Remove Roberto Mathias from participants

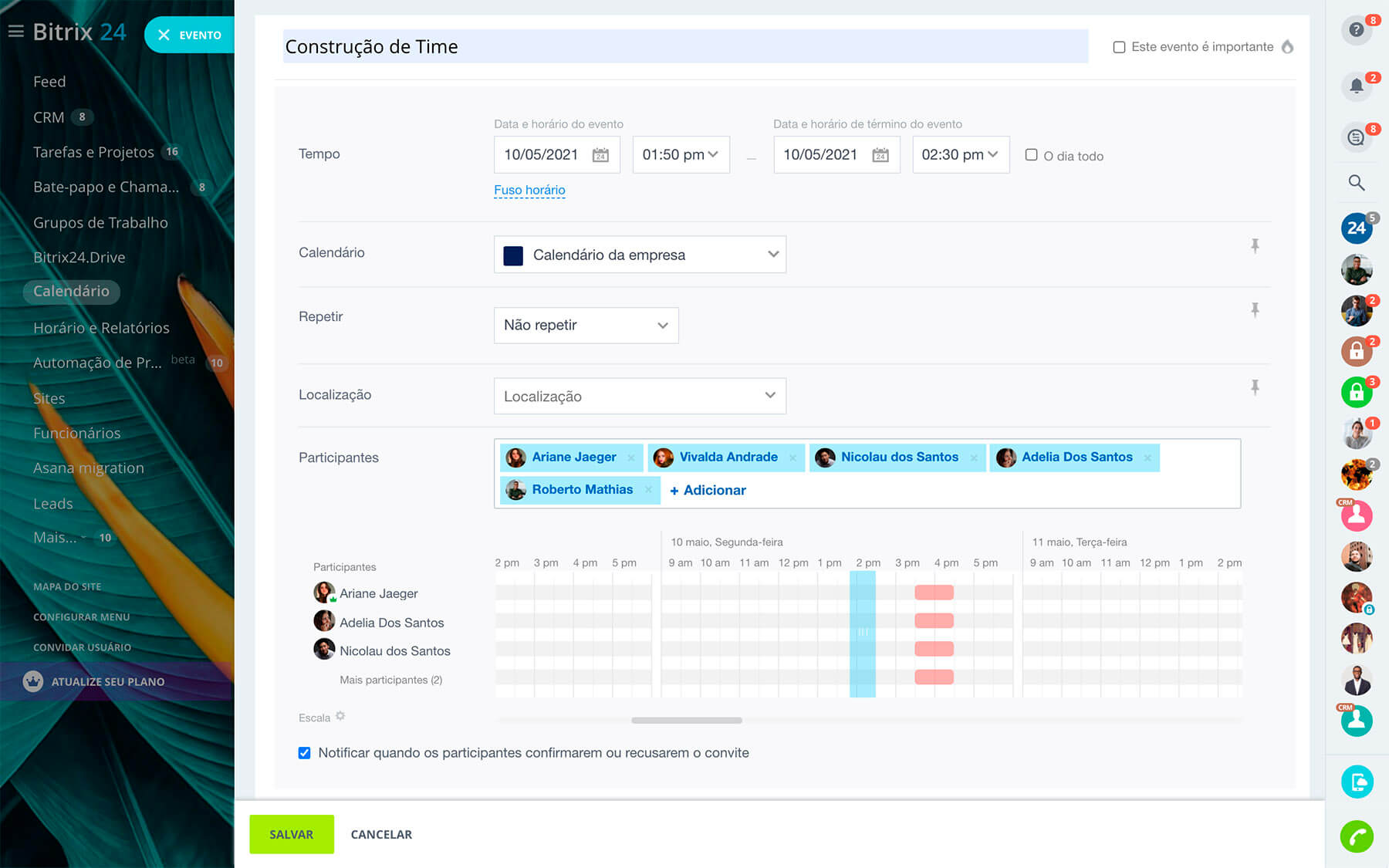pyautogui.click(x=648, y=490)
